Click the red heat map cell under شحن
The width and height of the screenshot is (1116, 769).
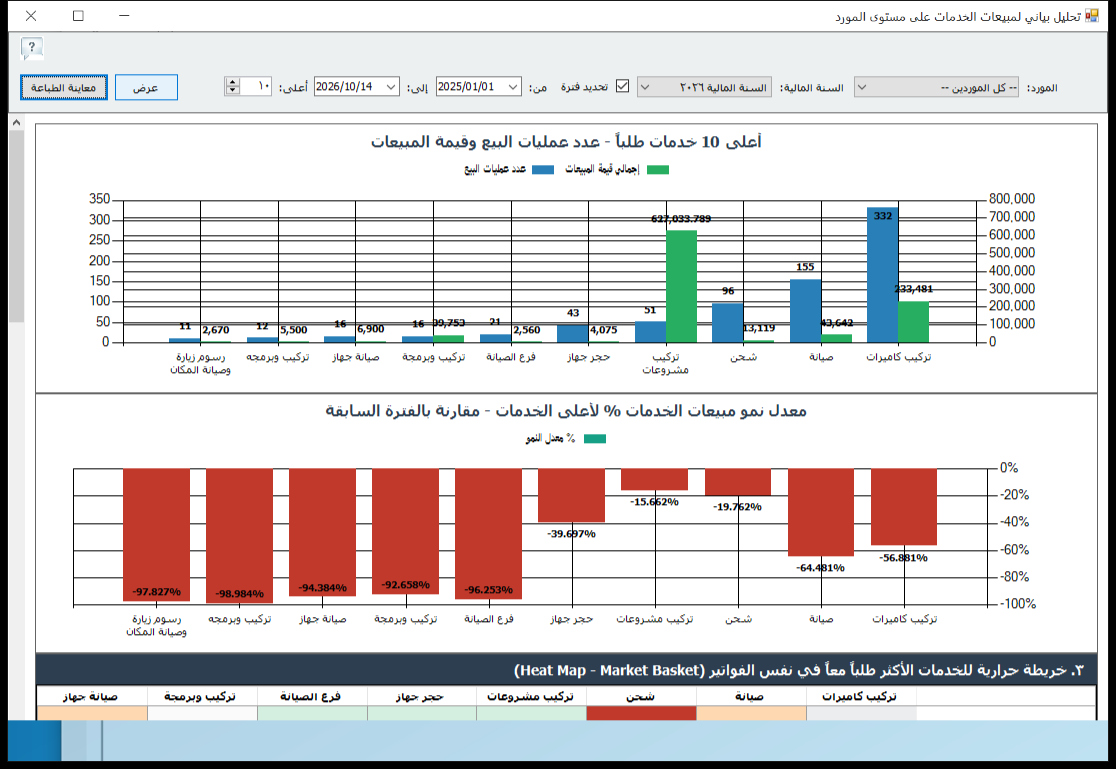coord(641,713)
